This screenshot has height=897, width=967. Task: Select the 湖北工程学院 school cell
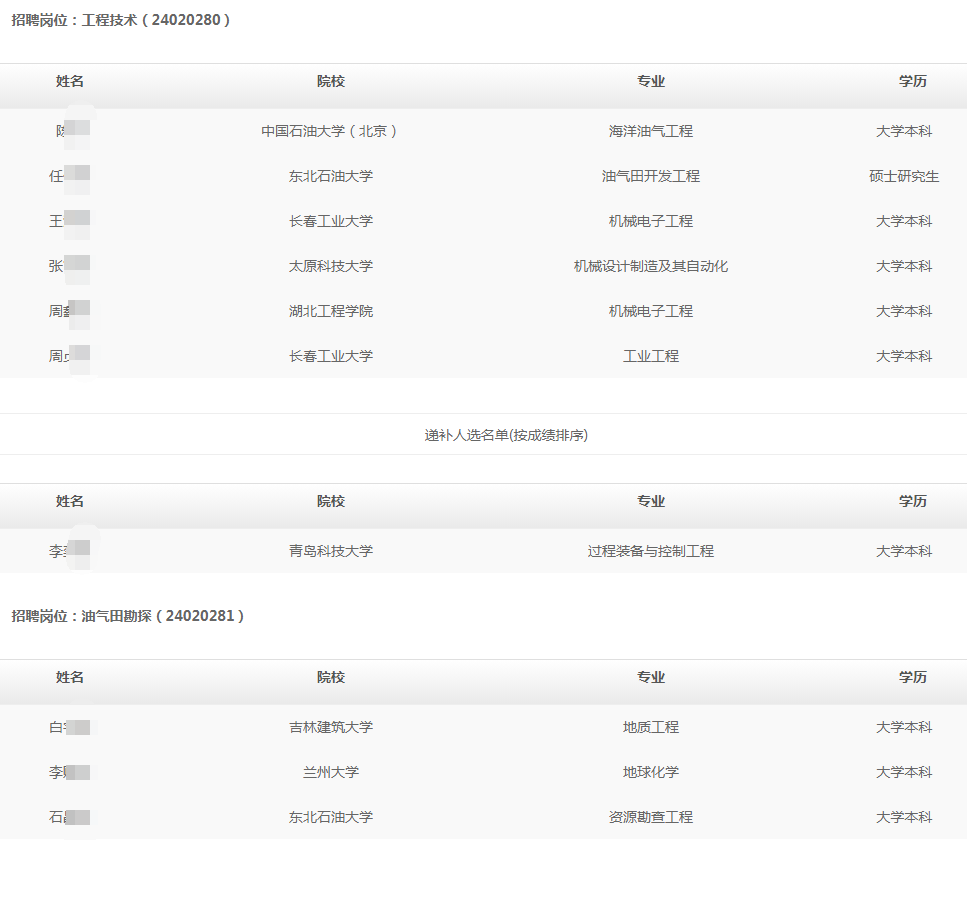330,311
